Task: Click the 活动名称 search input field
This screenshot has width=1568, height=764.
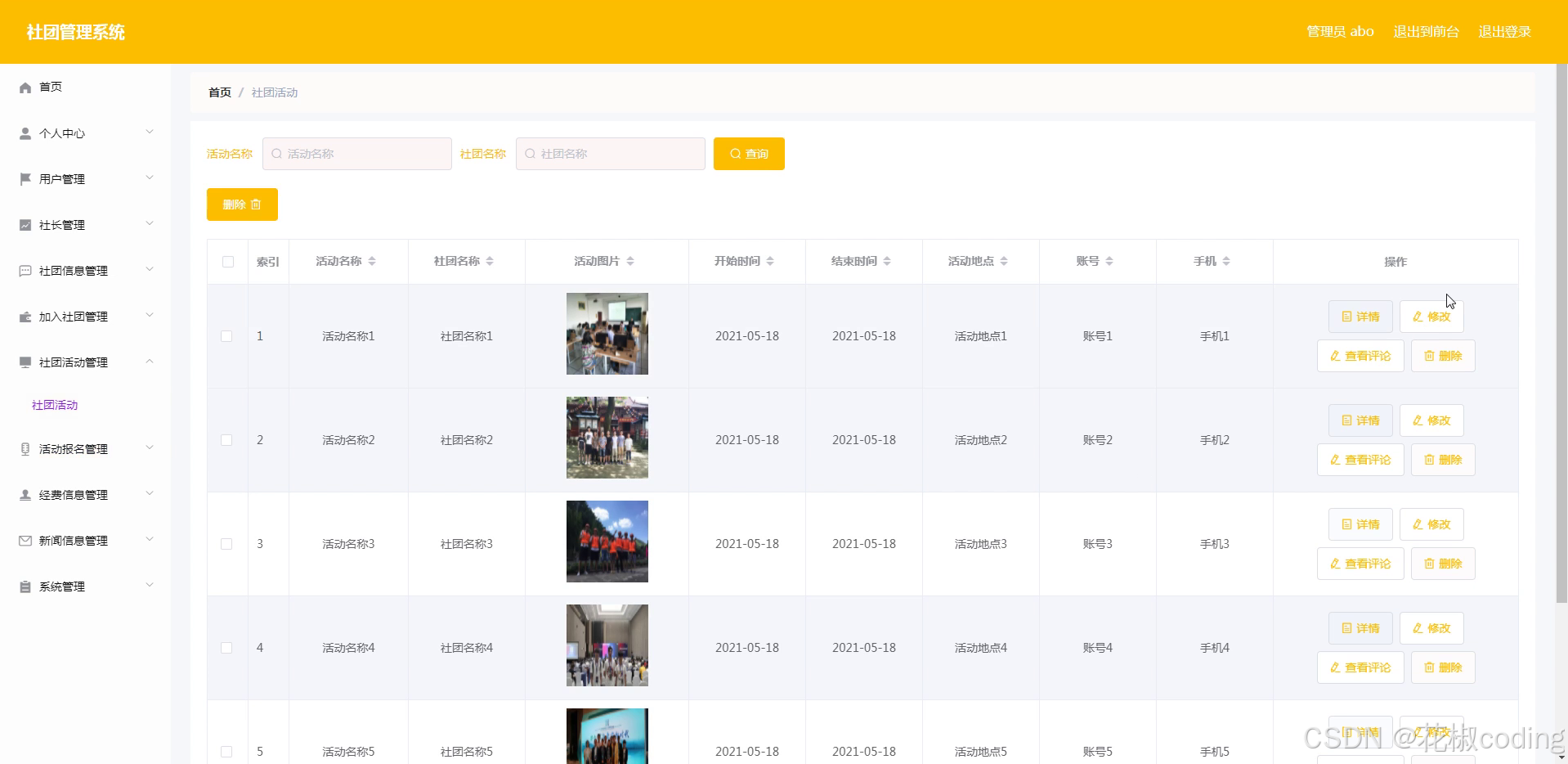Action: (357, 154)
